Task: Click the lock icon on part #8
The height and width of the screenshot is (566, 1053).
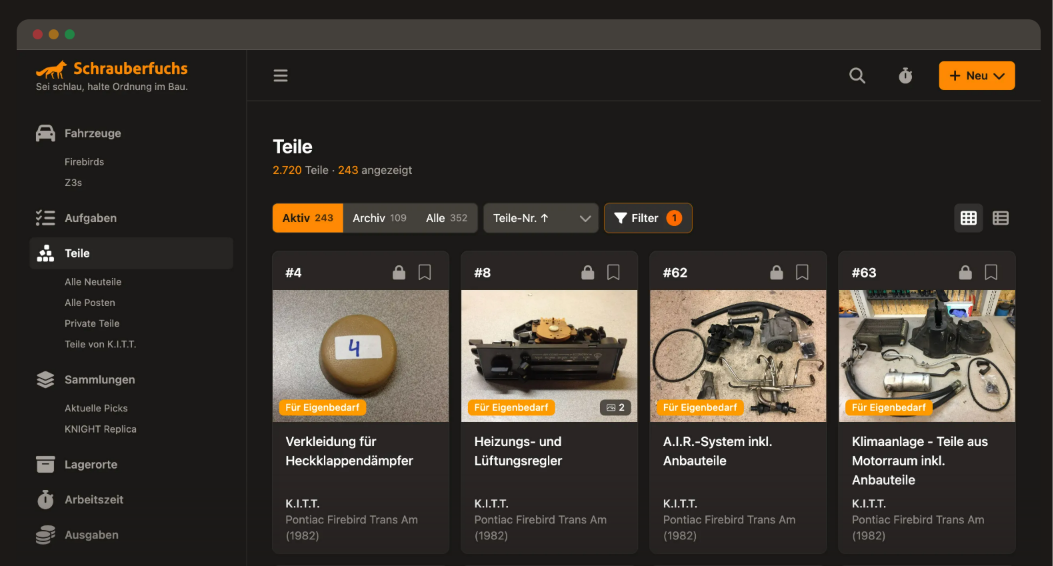Action: (588, 272)
